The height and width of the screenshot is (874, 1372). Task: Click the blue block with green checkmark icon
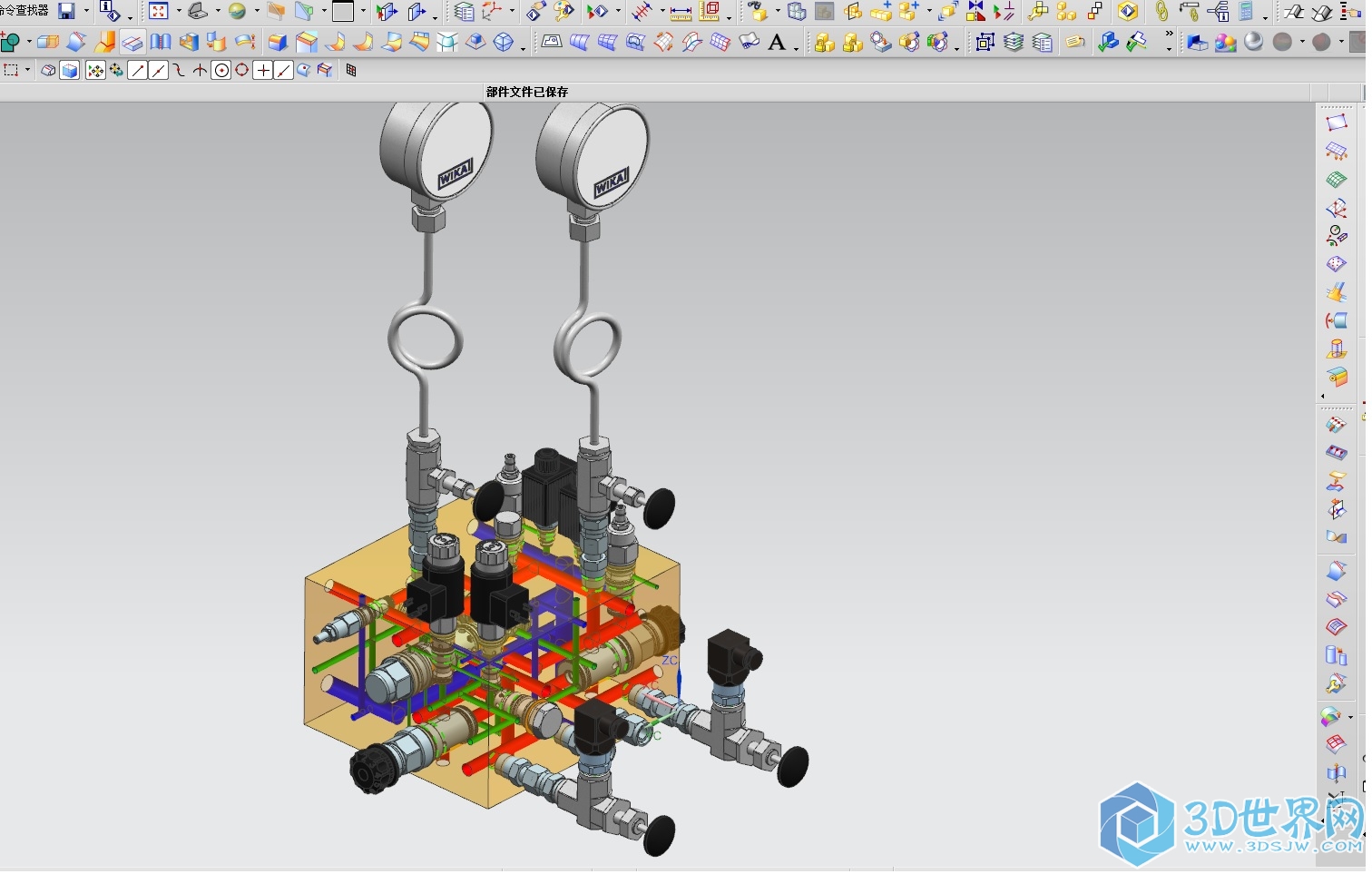coord(1108,42)
